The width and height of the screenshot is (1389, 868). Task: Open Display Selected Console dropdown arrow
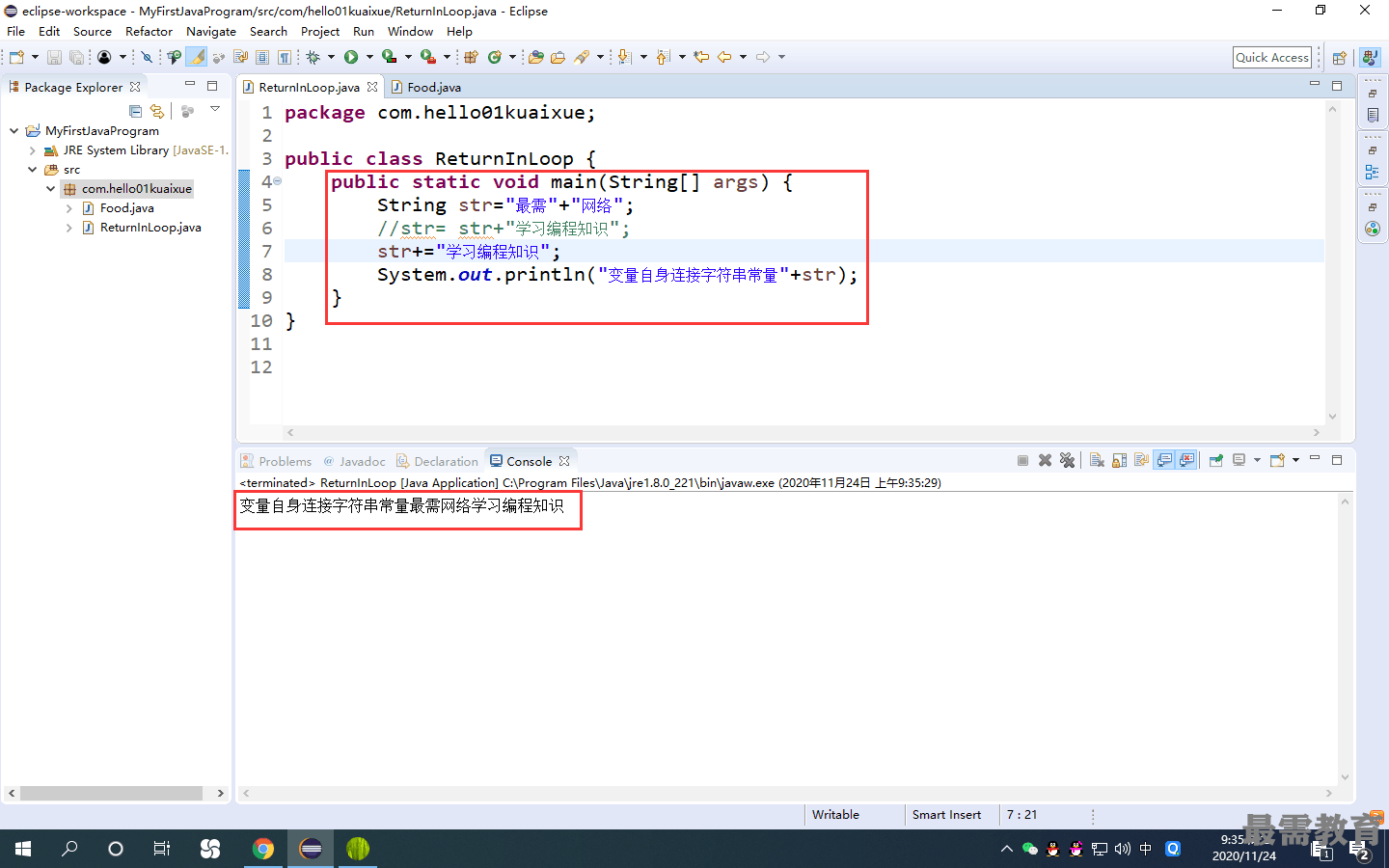(x=1257, y=460)
